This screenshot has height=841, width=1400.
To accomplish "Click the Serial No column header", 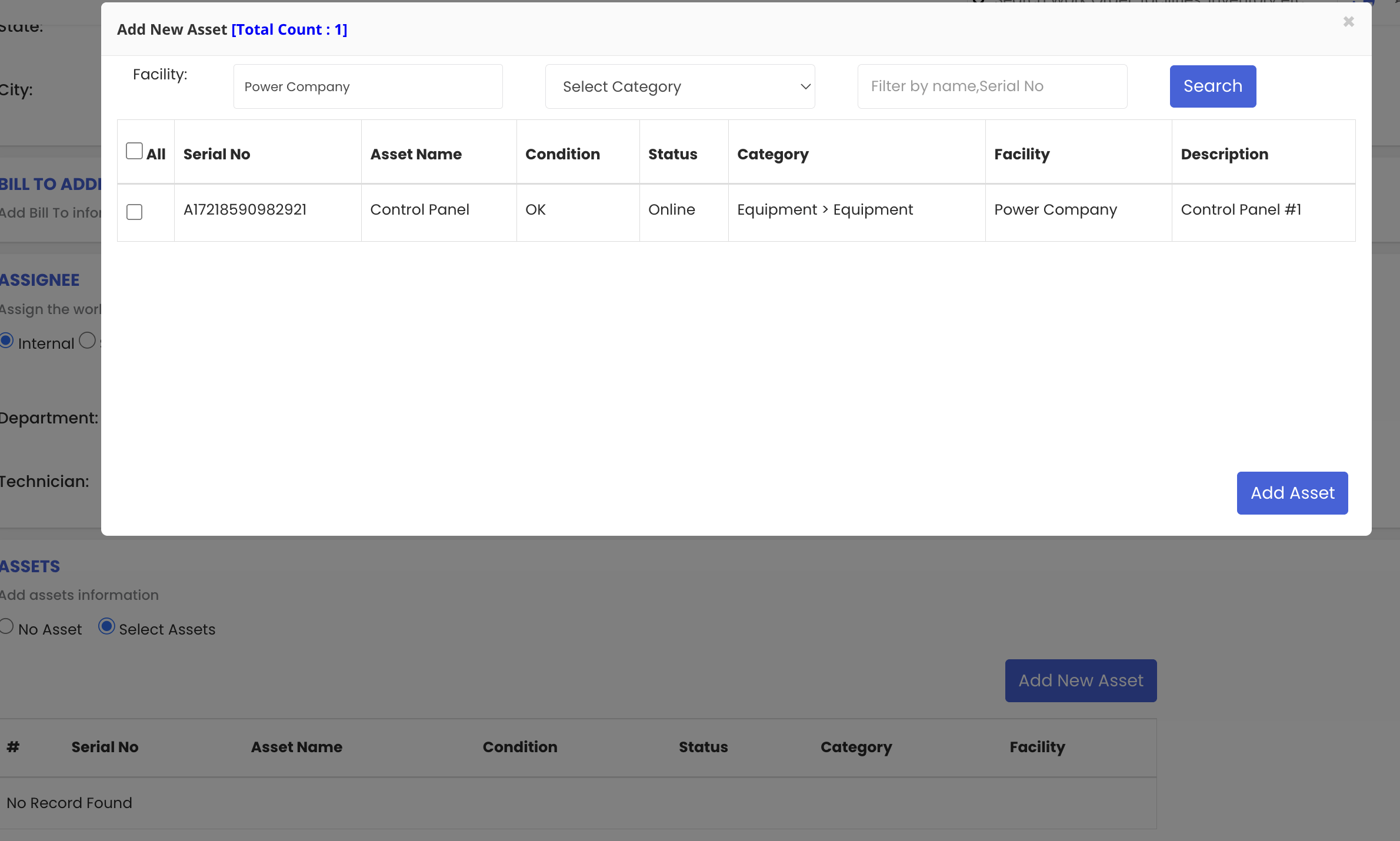I will point(216,154).
